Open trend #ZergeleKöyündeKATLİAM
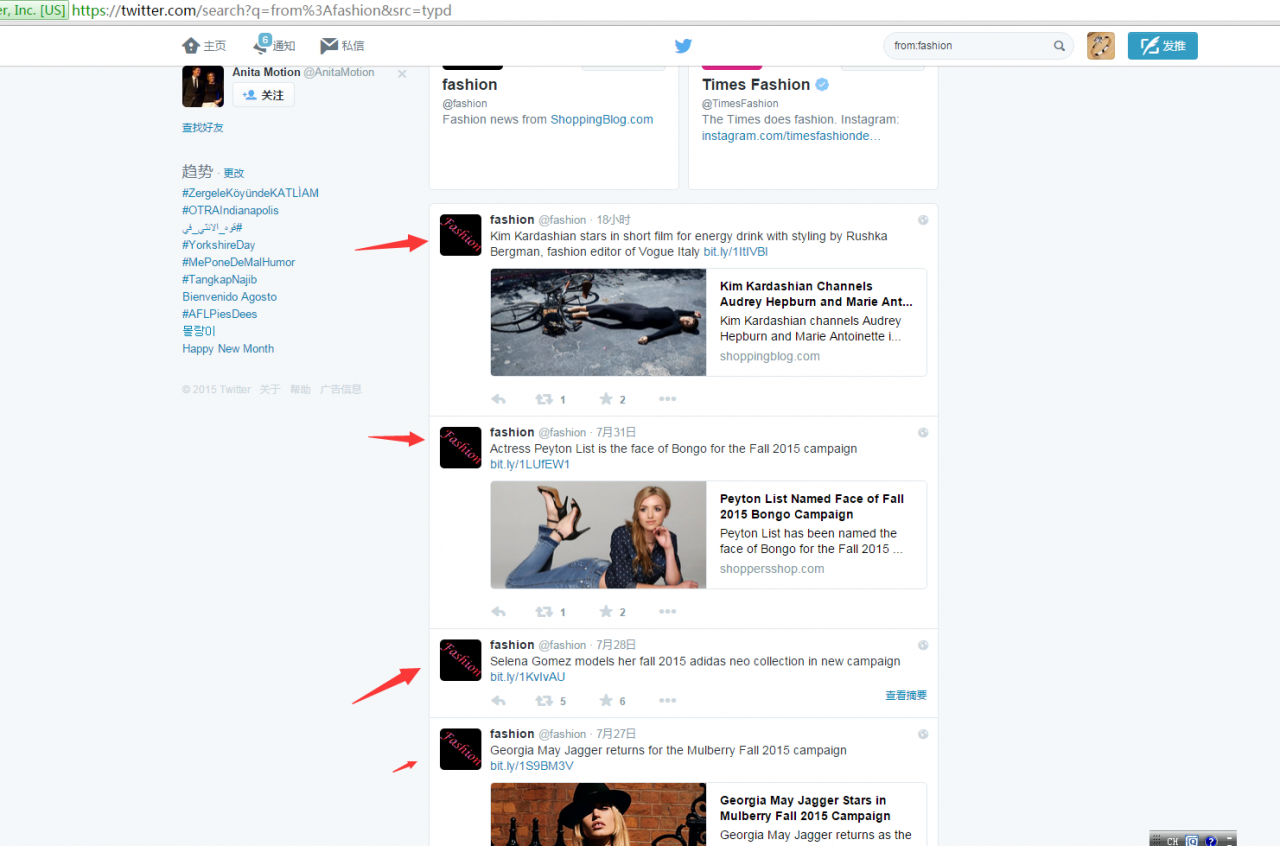Viewport: 1280px width, 846px height. click(x=250, y=193)
